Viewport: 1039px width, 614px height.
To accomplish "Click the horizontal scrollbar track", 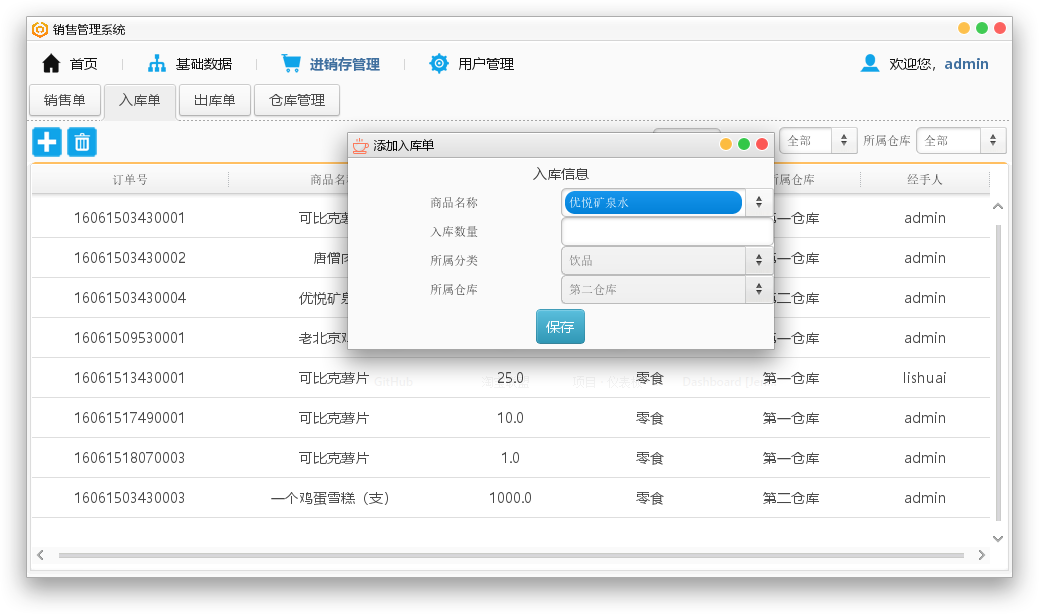I will [511, 555].
